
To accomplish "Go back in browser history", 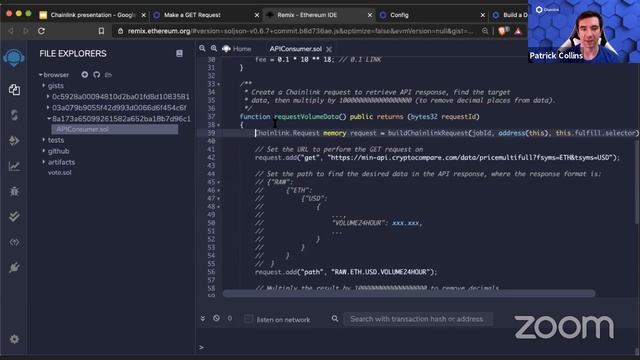I will pyautogui.click(x=11, y=31).
